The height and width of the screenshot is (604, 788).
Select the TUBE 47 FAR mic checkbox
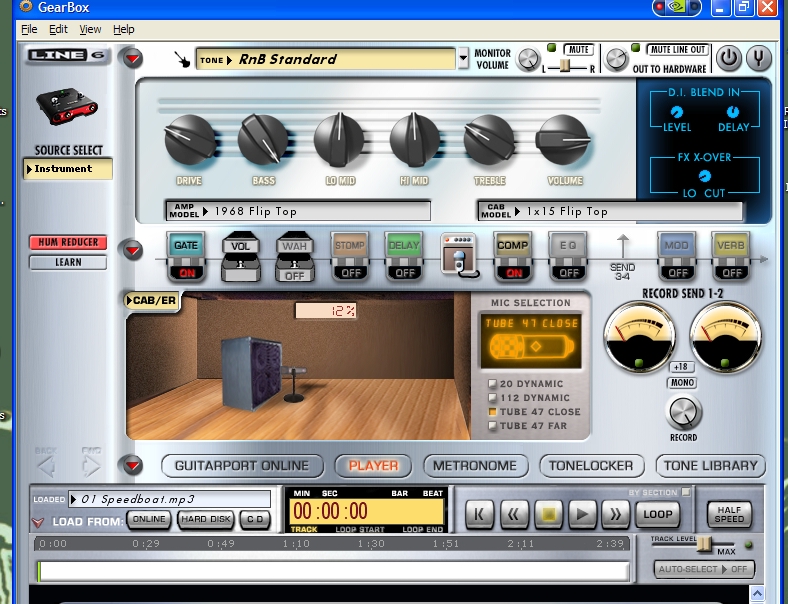pyautogui.click(x=492, y=426)
